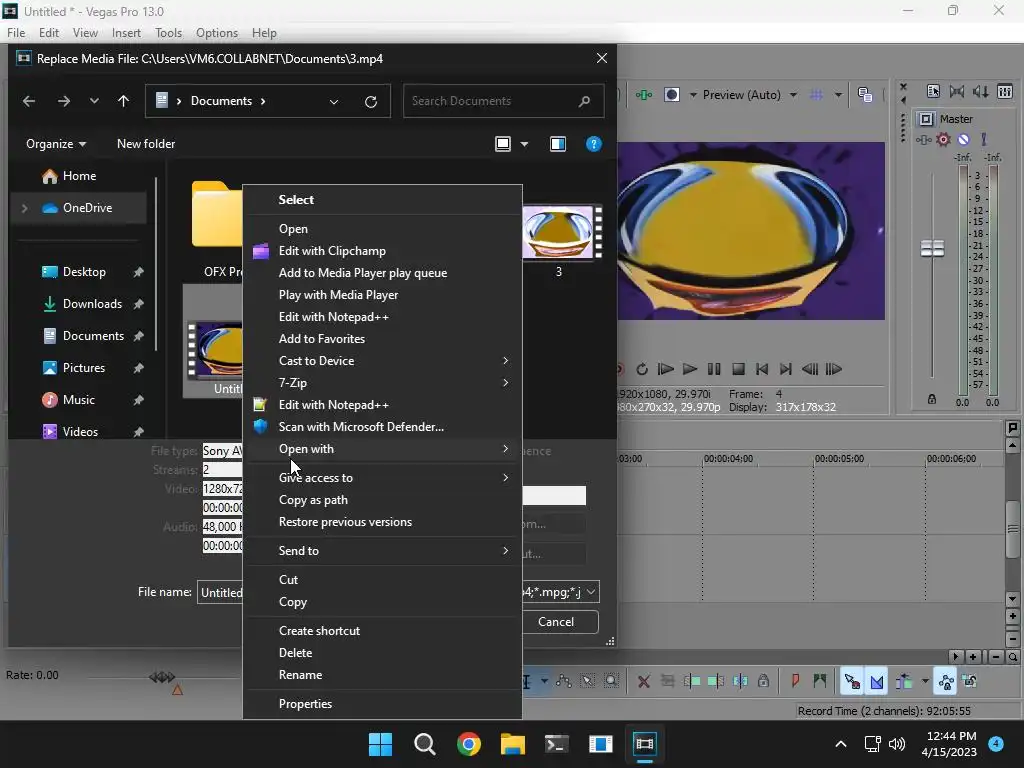The width and height of the screenshot is (1024, 768).
Task: Click the Insert Marker red flag icon
Action: (795, 681)
